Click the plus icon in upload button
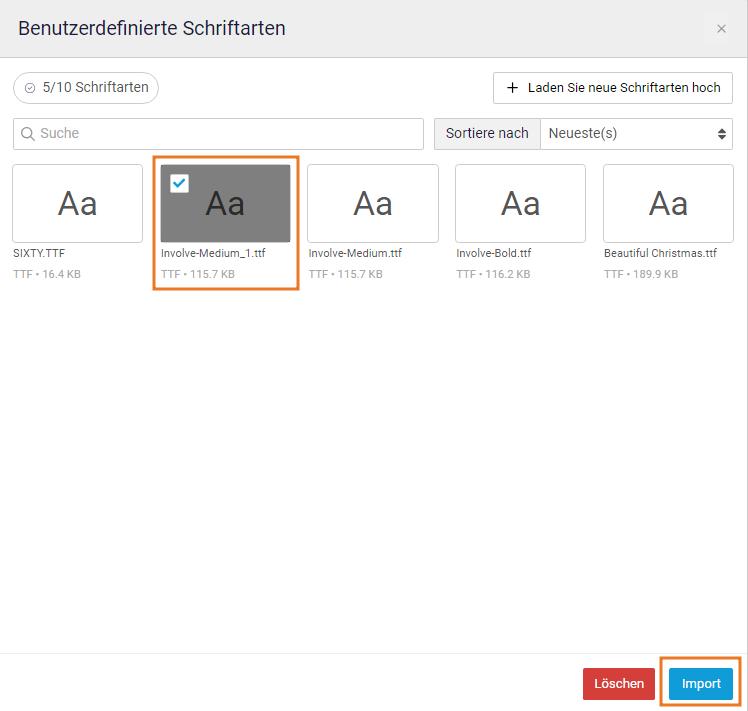 tap(512, 88)
